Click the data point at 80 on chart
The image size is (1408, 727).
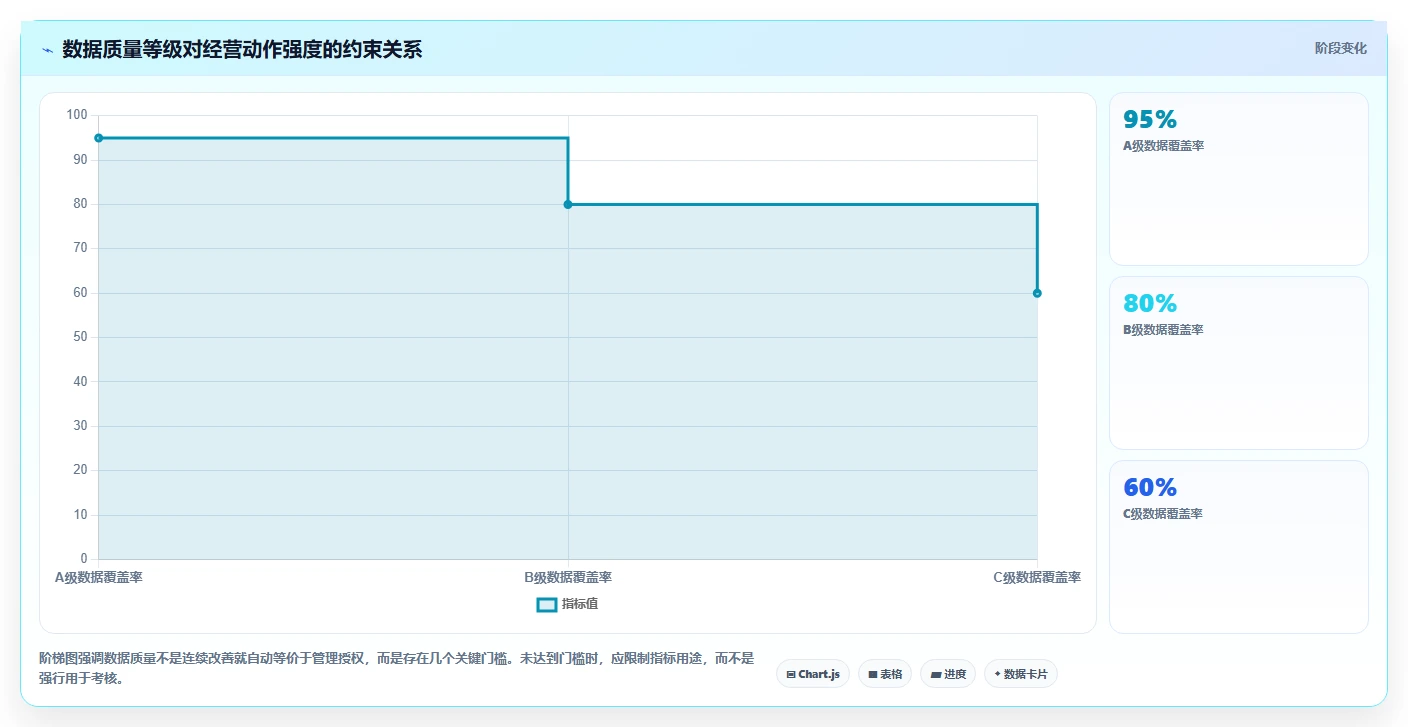tap(568, 204)
